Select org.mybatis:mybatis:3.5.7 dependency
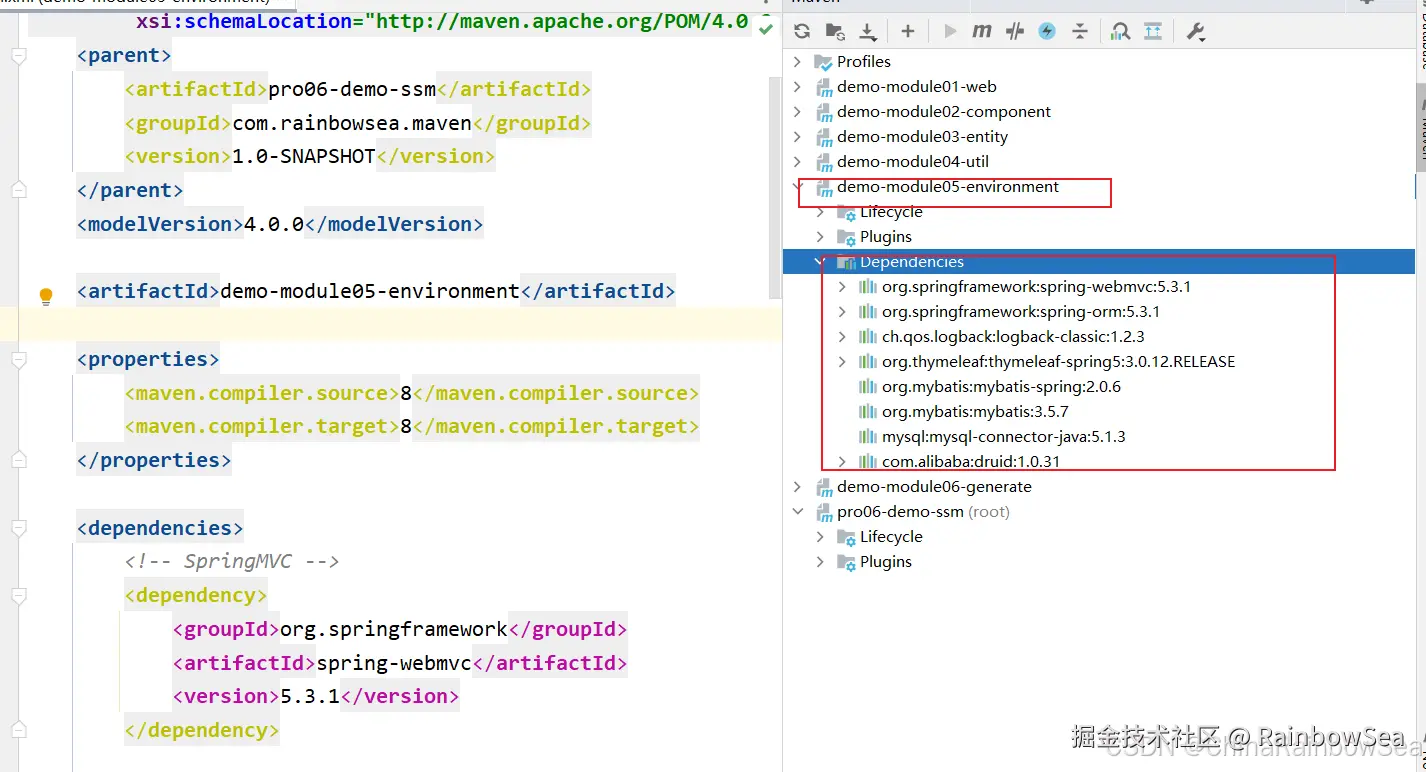Image resolution: width=1426 pixels, height=772 pixels. (x=975, y=412)
